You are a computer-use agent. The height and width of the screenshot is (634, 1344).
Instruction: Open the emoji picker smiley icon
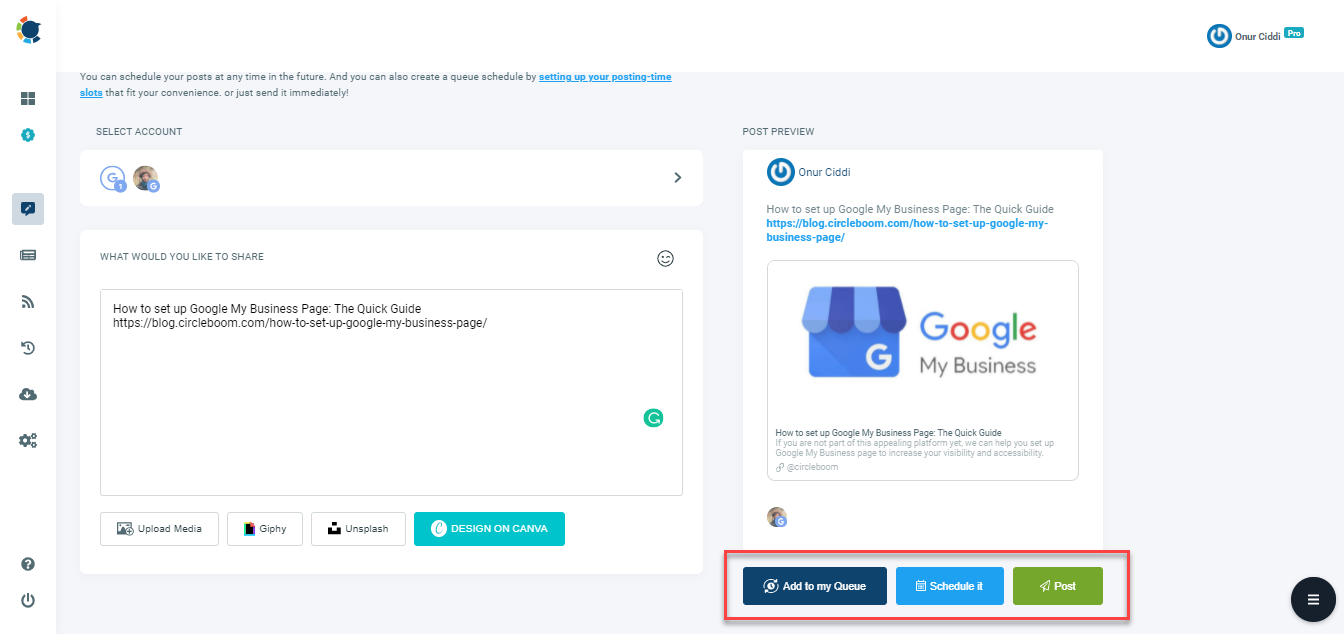[x=665, y=258]
